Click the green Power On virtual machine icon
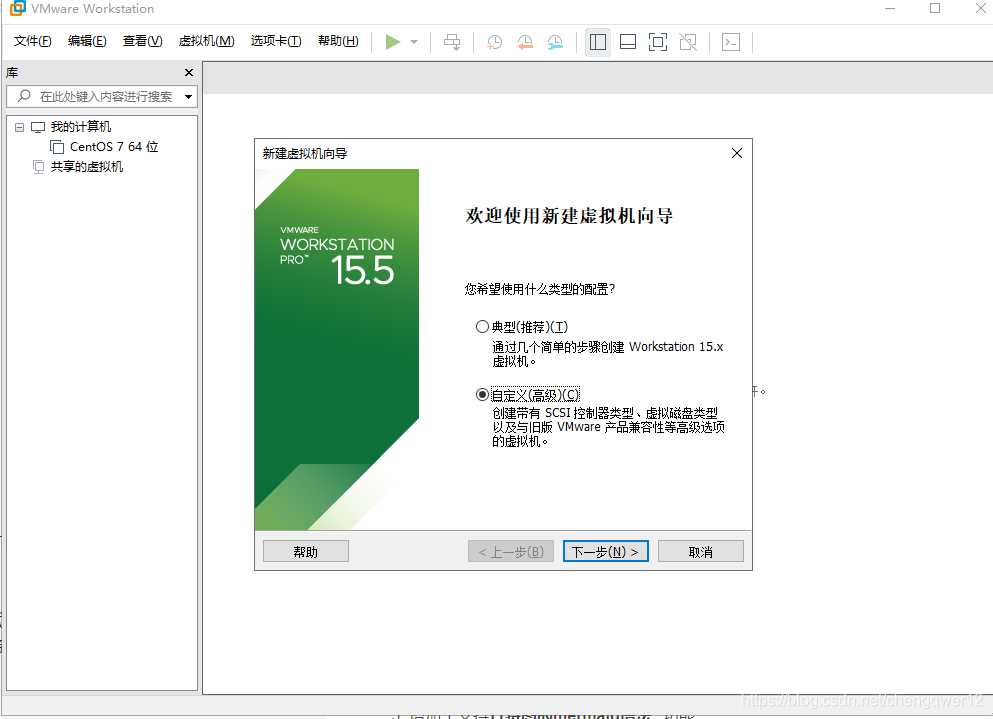Viewport: 993px width, 719px height. point(393,42)
